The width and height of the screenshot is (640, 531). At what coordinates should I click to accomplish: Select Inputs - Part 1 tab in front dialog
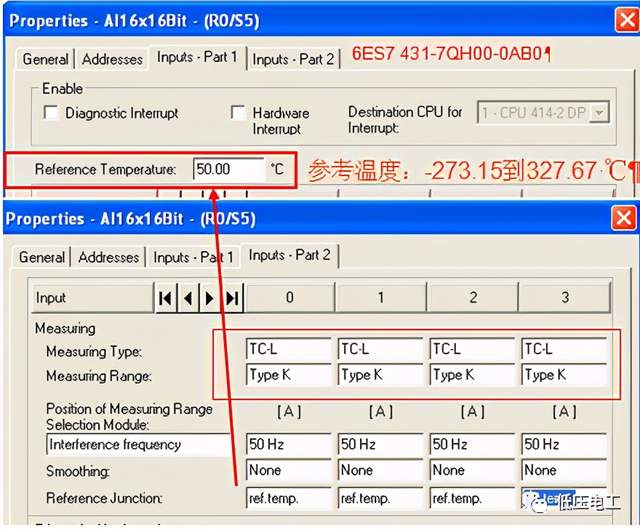tap(193, 257)
